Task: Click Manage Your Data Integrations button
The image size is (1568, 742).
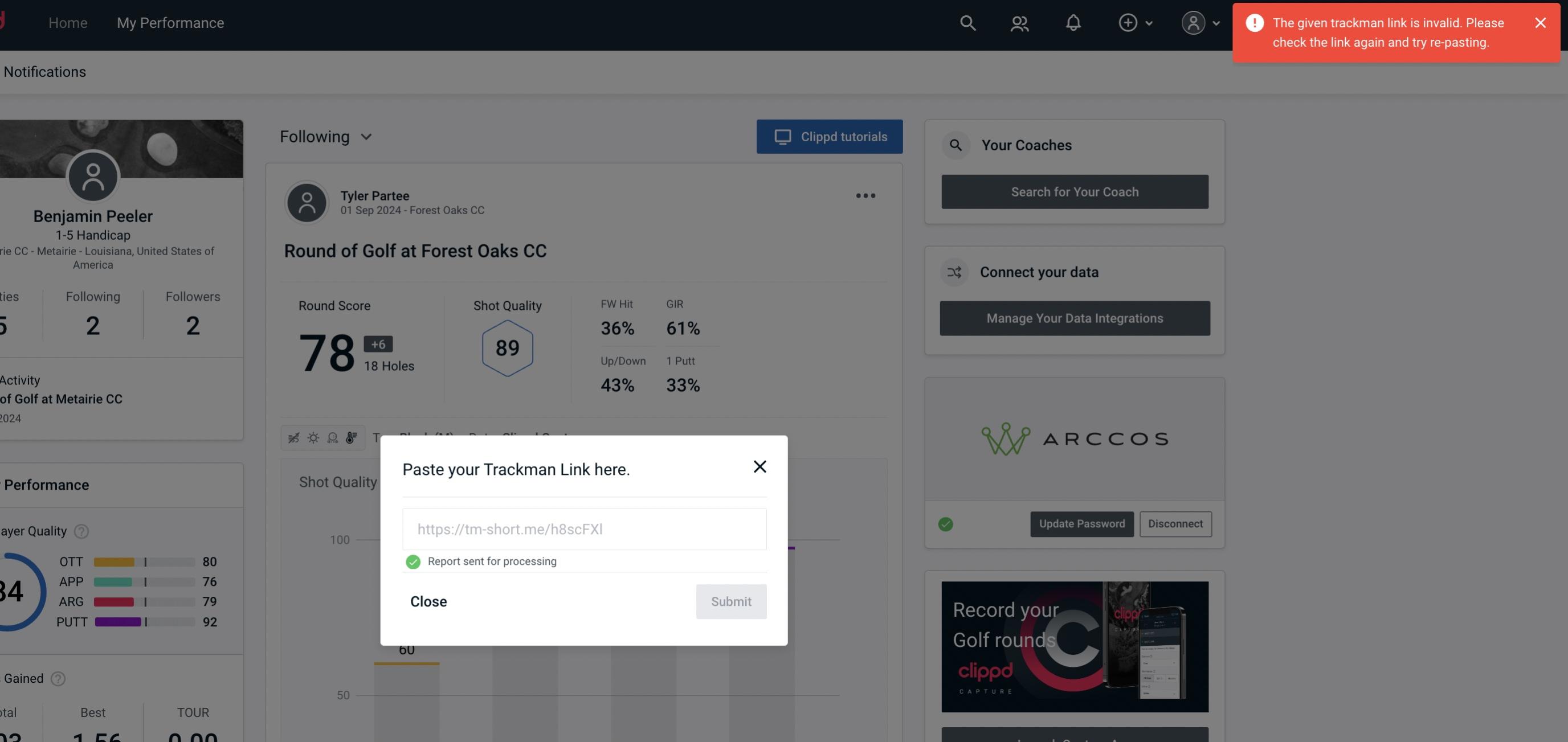Action: (1075, 318)
